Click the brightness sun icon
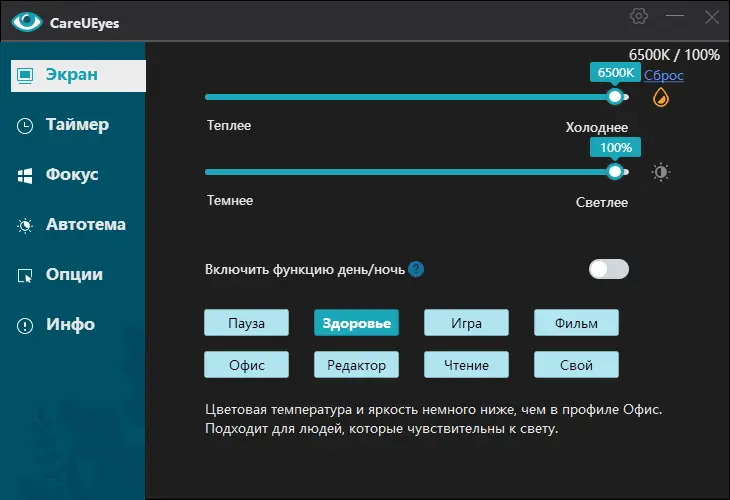This screenshot has width=730, height=500. click(x=661, y=172)
